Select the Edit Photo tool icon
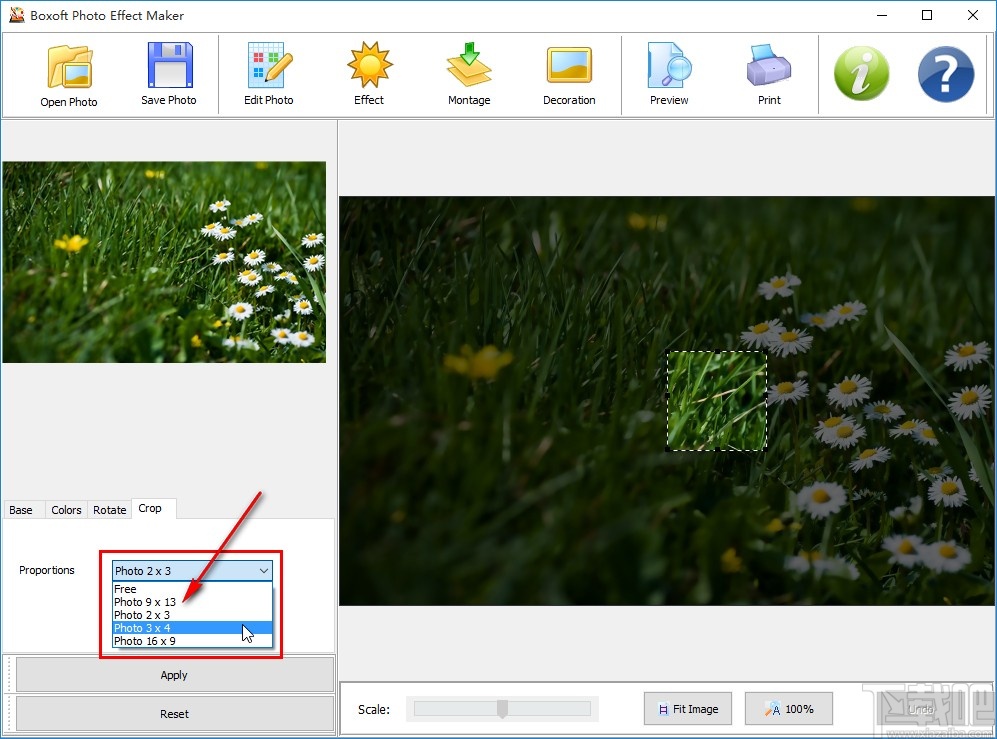 pyautogui.click(x=269, y=65)
